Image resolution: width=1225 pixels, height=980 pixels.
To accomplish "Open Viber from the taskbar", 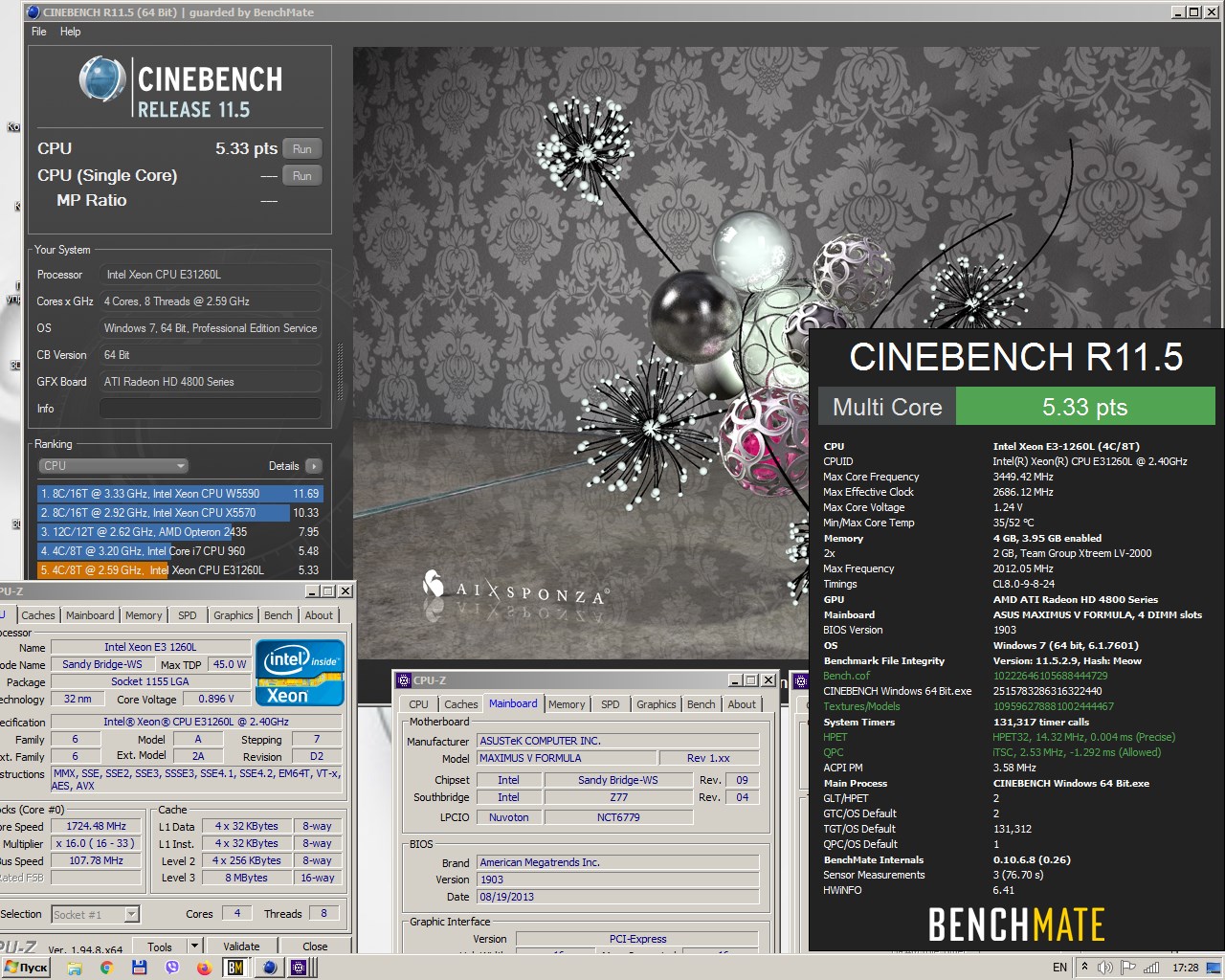I will (171, 968).
